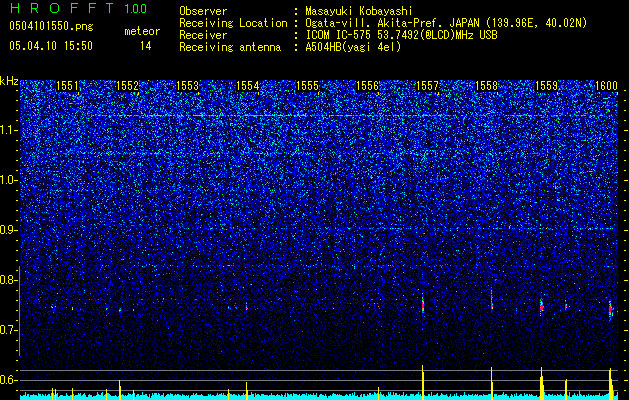
Task: Select the meteor count value 14
Action: 146,46
